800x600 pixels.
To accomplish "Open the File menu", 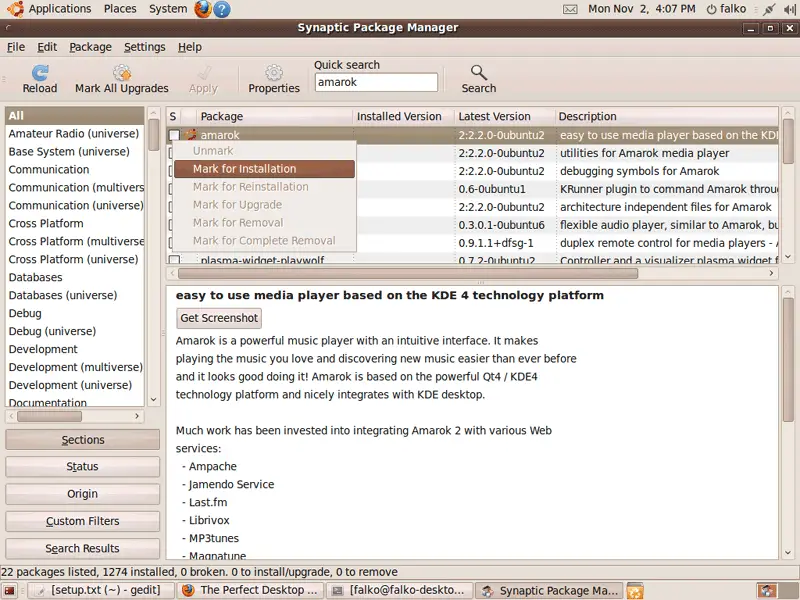I will tap(16, 47).
